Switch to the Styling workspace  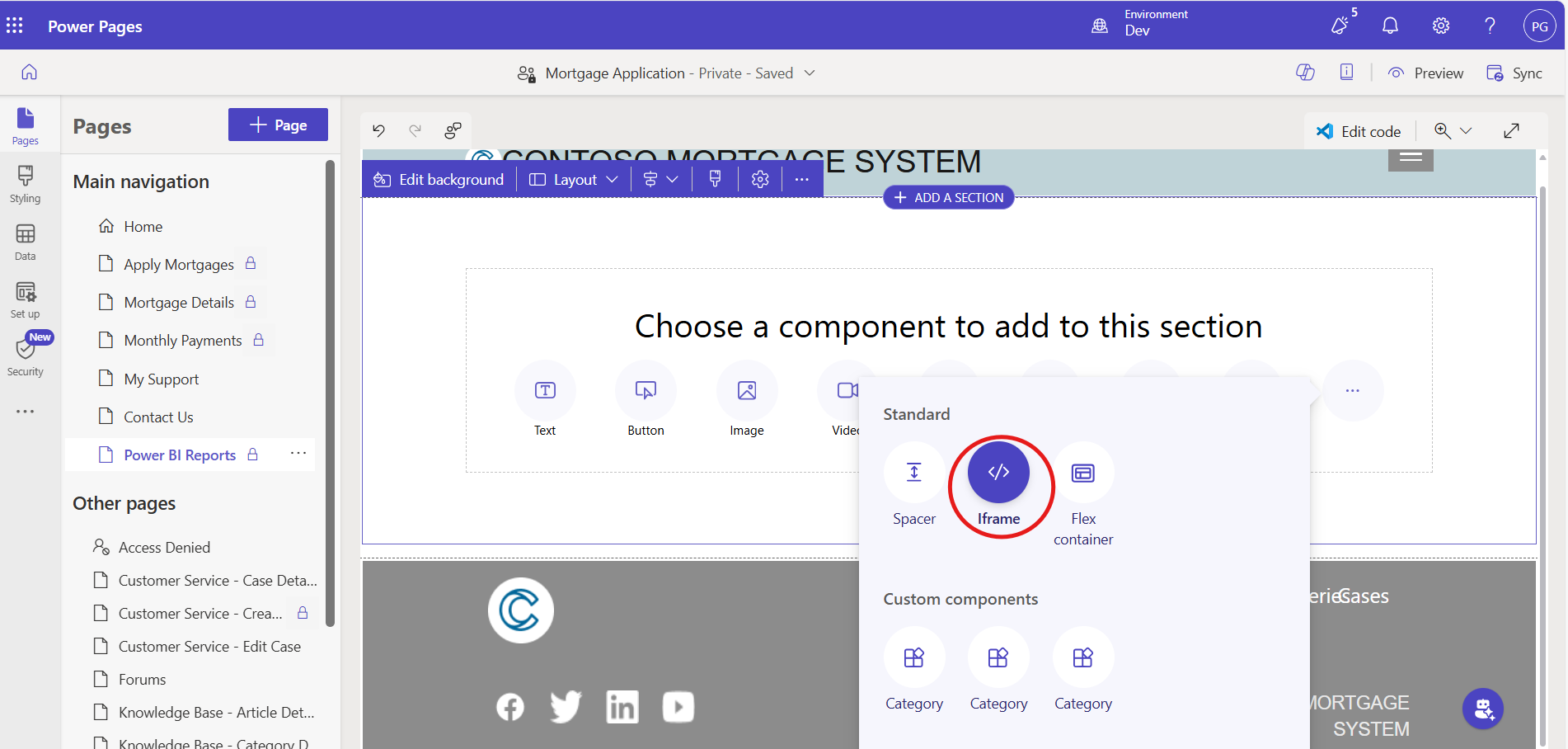coord(25,184)
